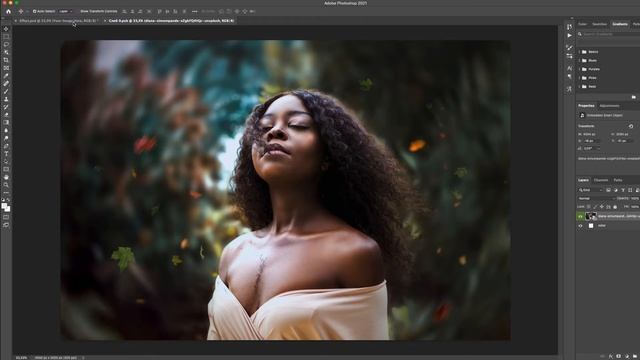Switch to the Adjustments tab

pos(609,106)
